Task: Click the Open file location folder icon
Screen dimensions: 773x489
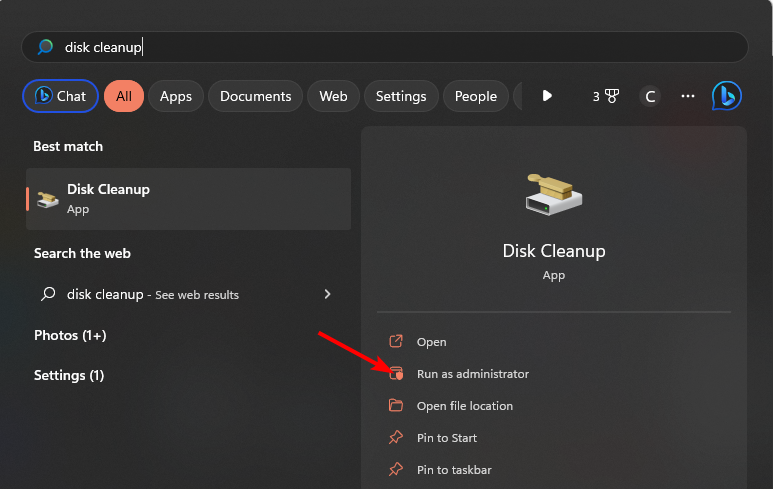Action: 396,406
